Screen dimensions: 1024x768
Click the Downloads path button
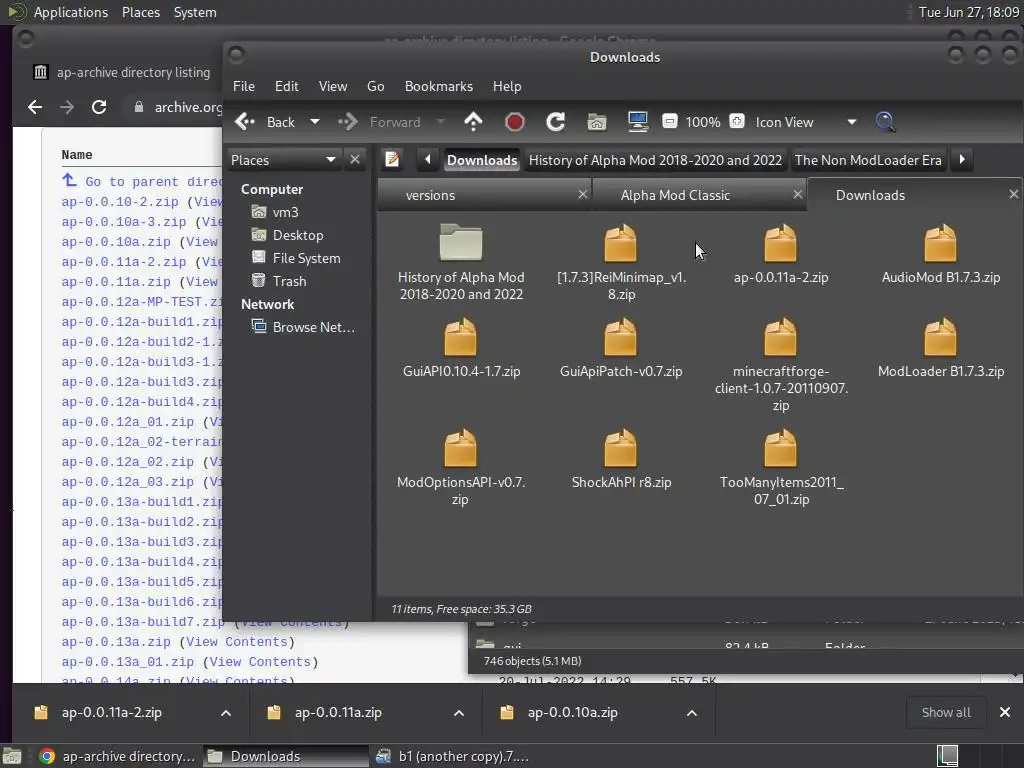(x=482, y=160)
